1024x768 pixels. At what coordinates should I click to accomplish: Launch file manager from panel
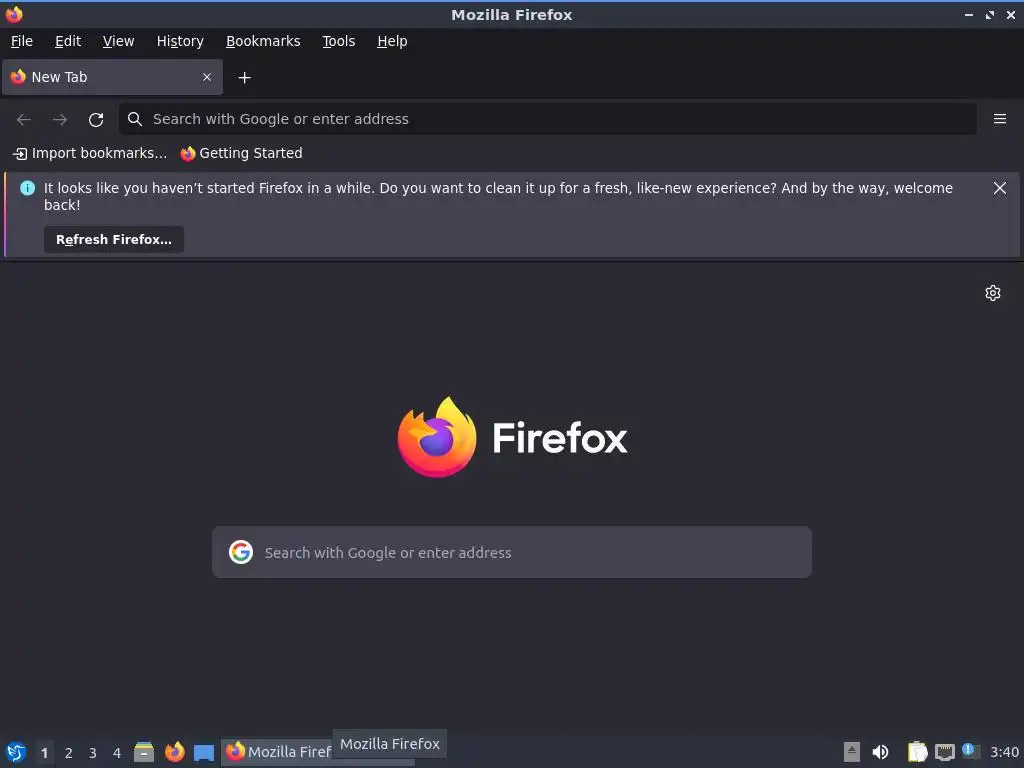point(144,752)
